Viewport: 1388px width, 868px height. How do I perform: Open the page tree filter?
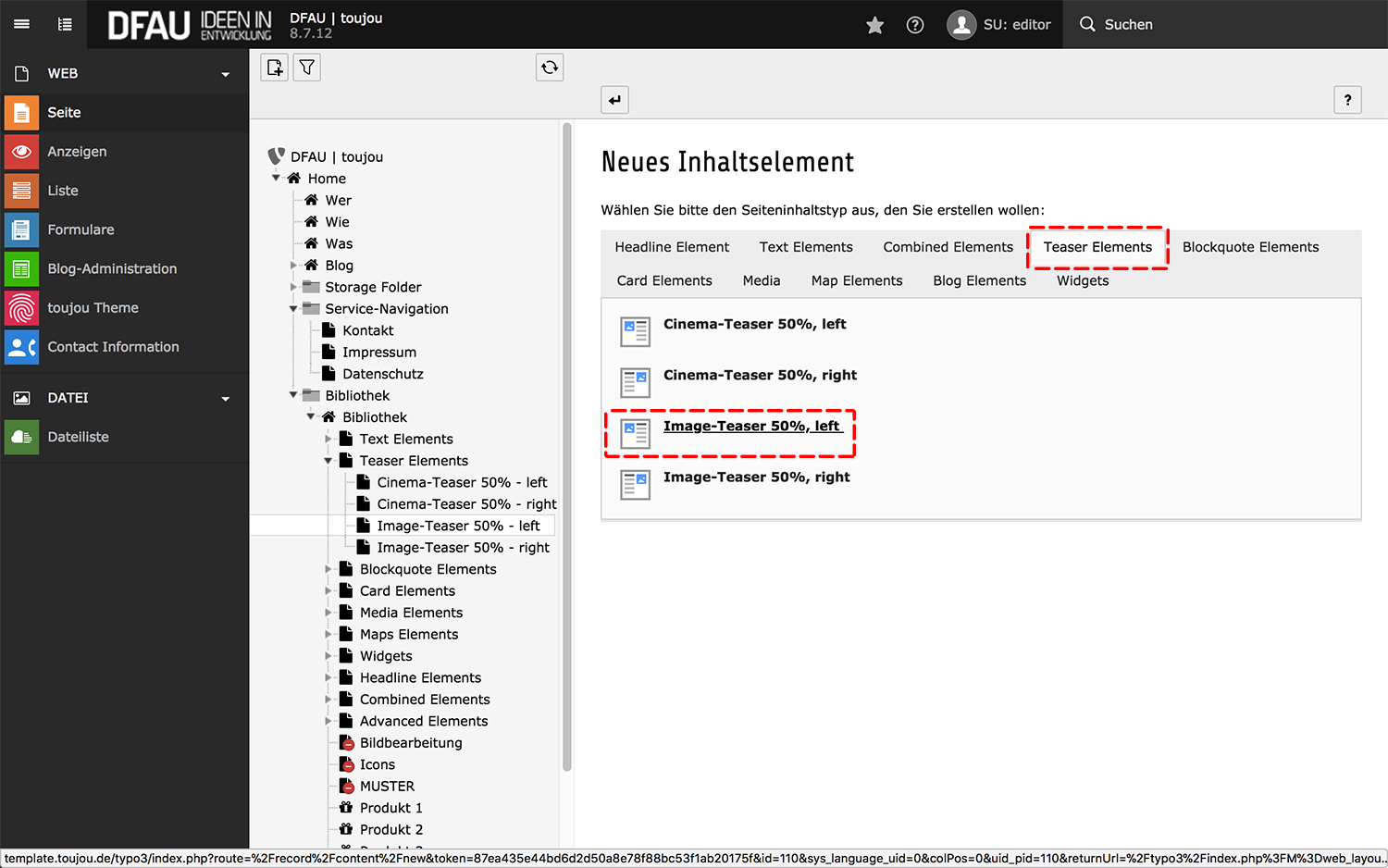pos(307,68)
